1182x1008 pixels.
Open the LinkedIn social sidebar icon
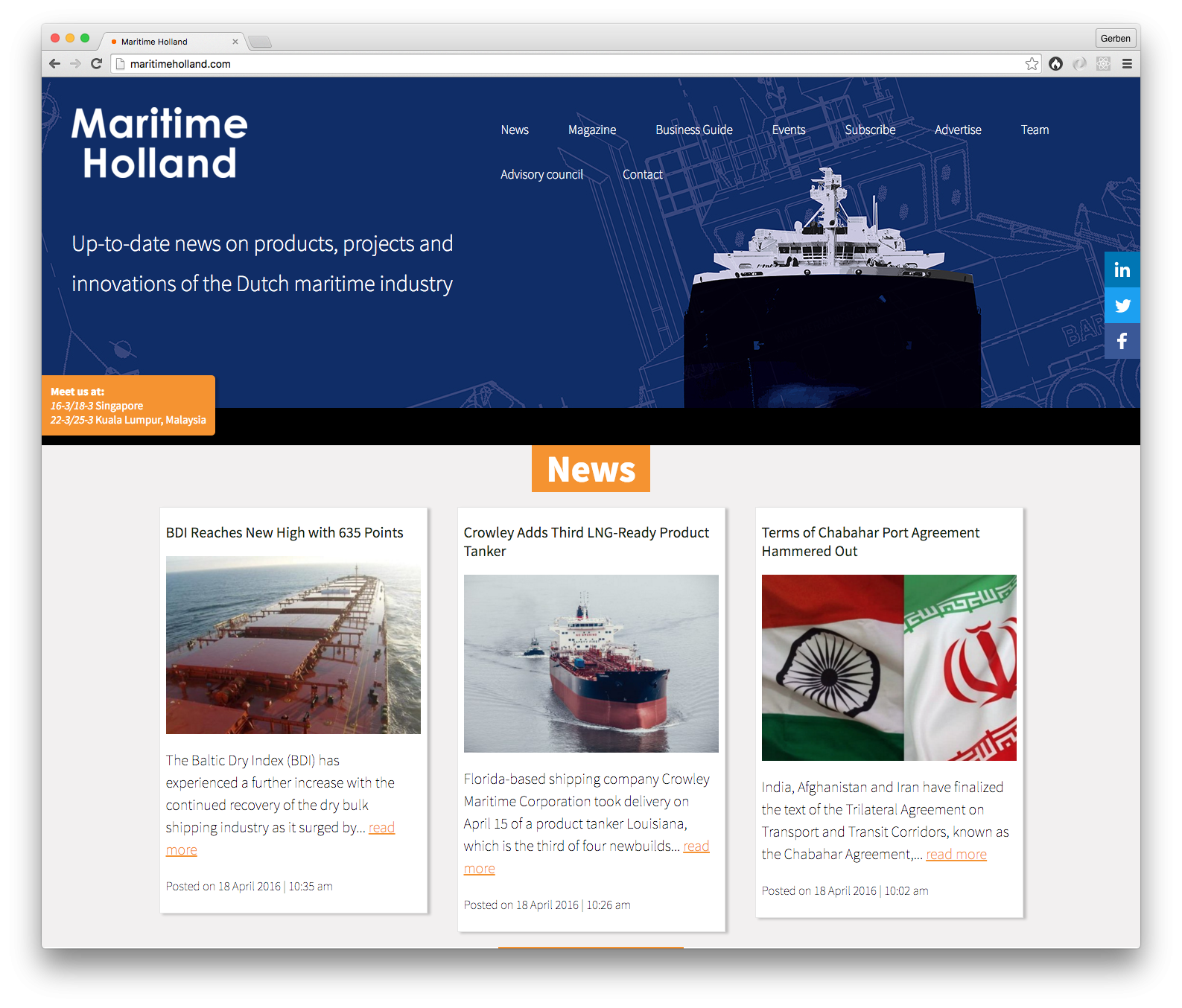[x=1122, y=269]
